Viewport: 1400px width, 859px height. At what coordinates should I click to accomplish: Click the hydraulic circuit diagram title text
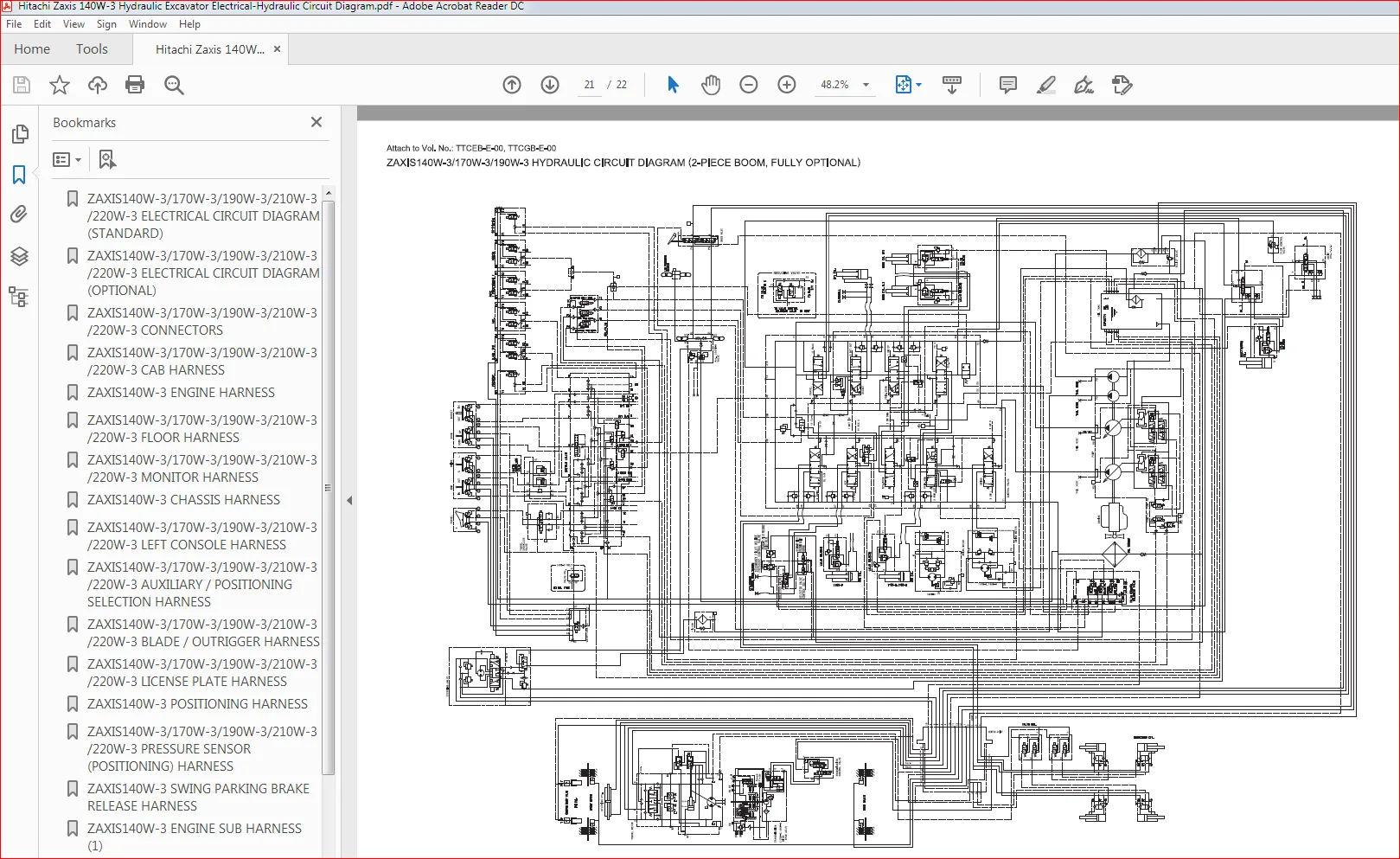[623, 163]
